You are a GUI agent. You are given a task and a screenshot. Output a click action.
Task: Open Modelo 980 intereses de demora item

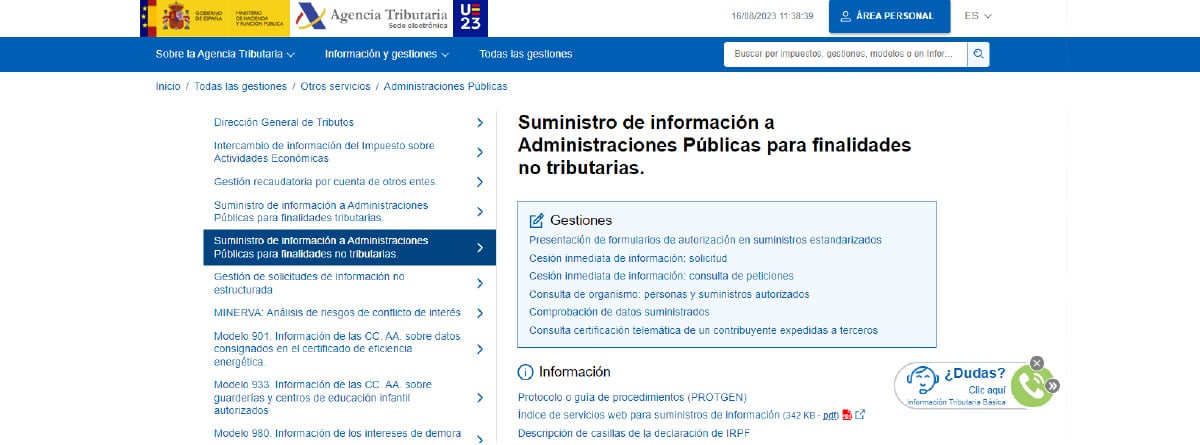pos(337,434)
